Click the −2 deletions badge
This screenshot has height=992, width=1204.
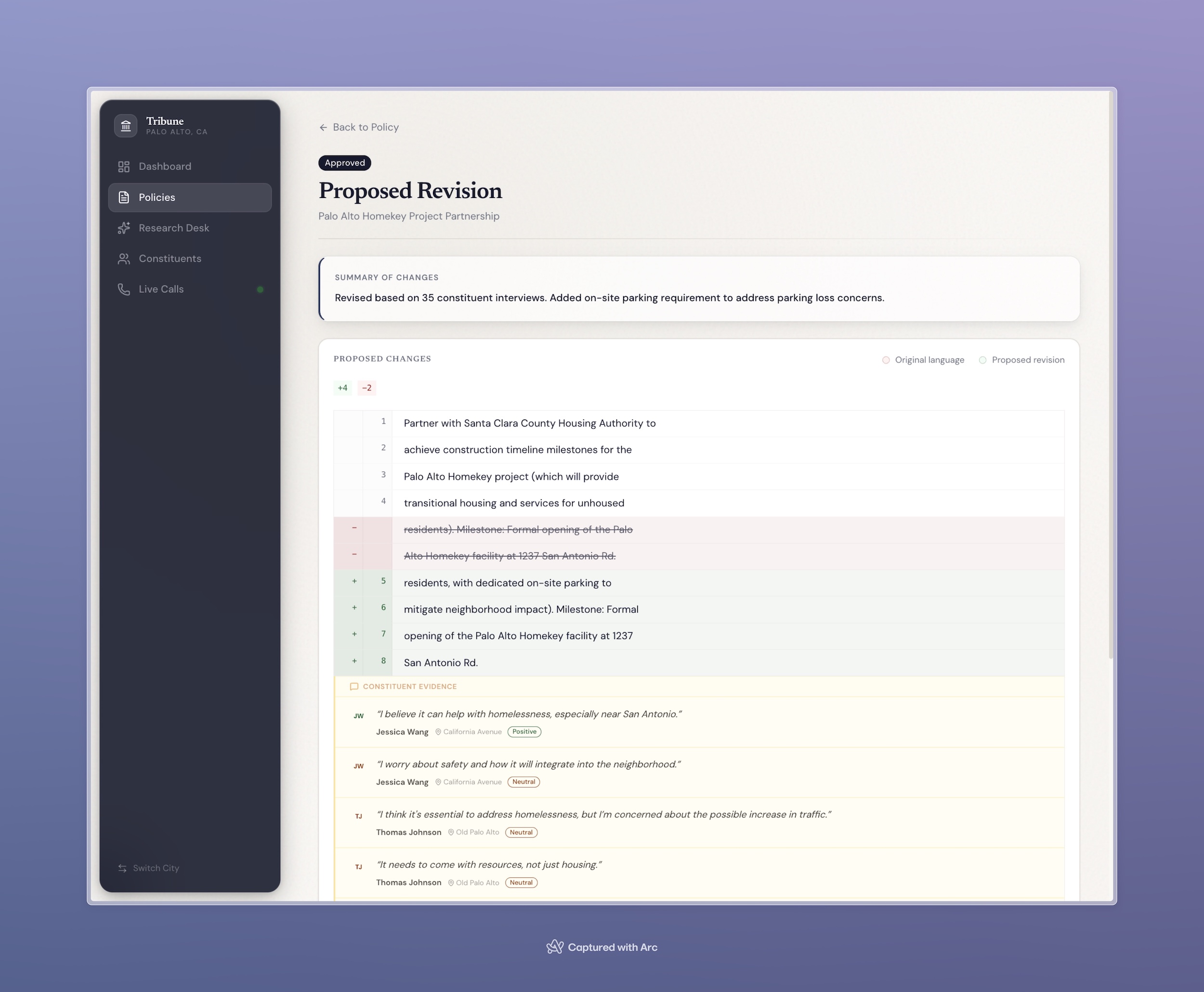[367, 388]
